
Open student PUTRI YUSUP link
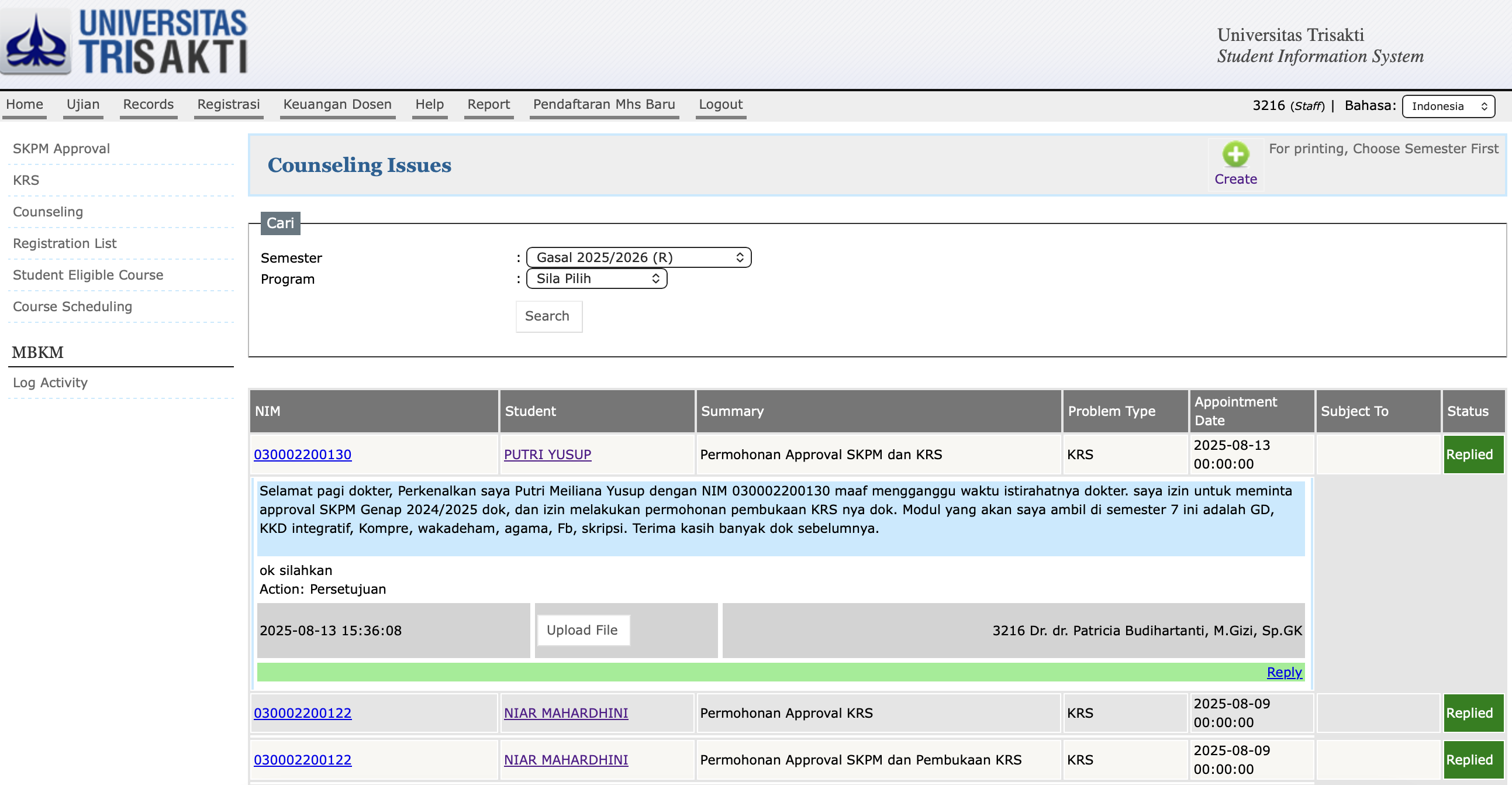[x=547, y=455]
